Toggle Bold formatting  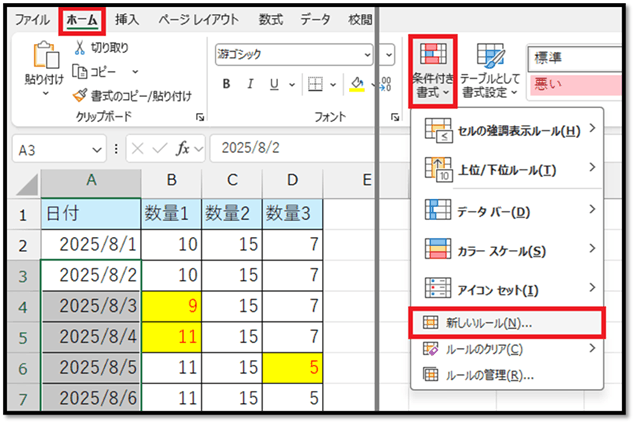click(226, 85)
